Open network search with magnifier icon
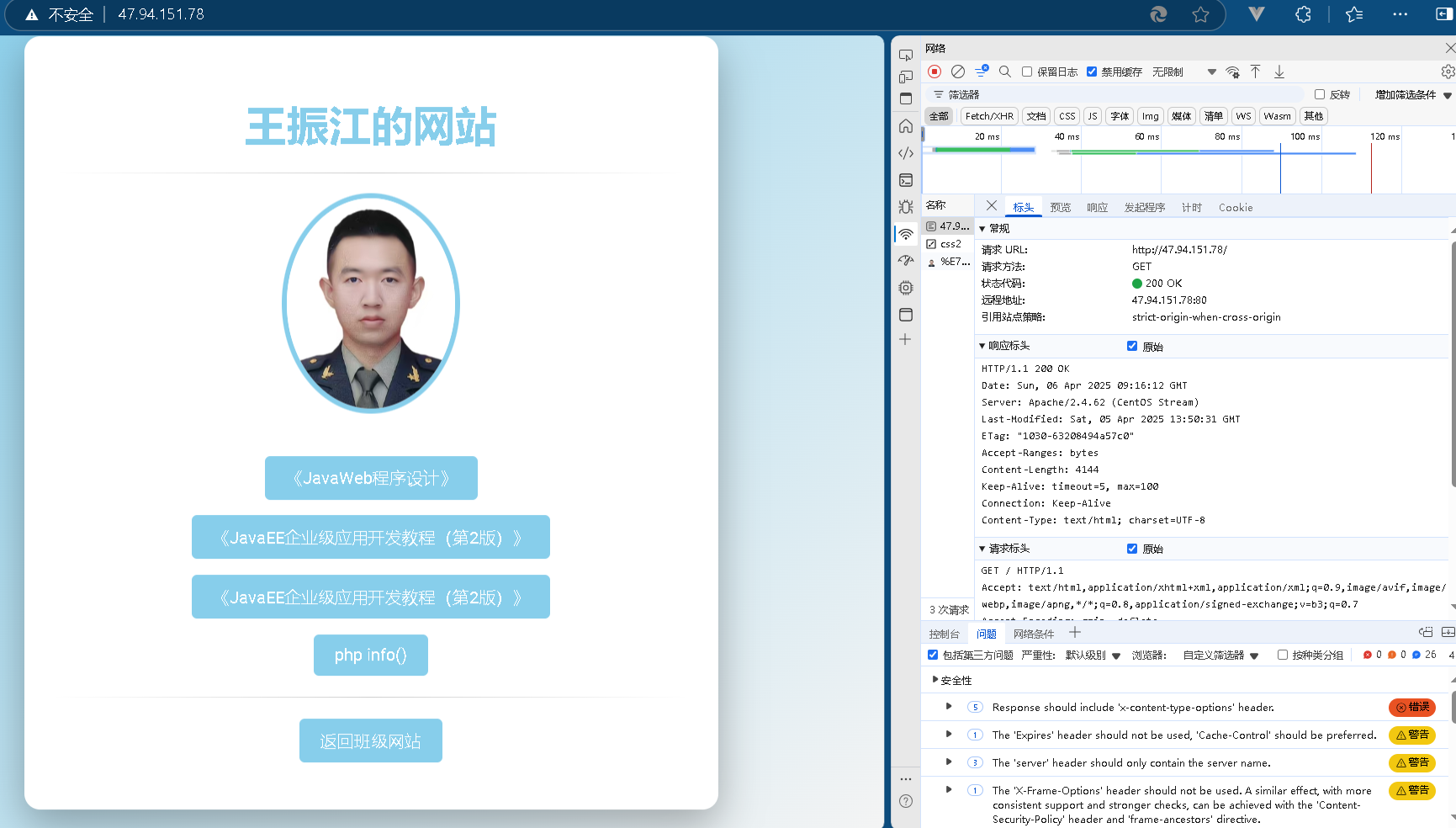The width and height of the screenshot is (1456, 828). coord(1005,72)
